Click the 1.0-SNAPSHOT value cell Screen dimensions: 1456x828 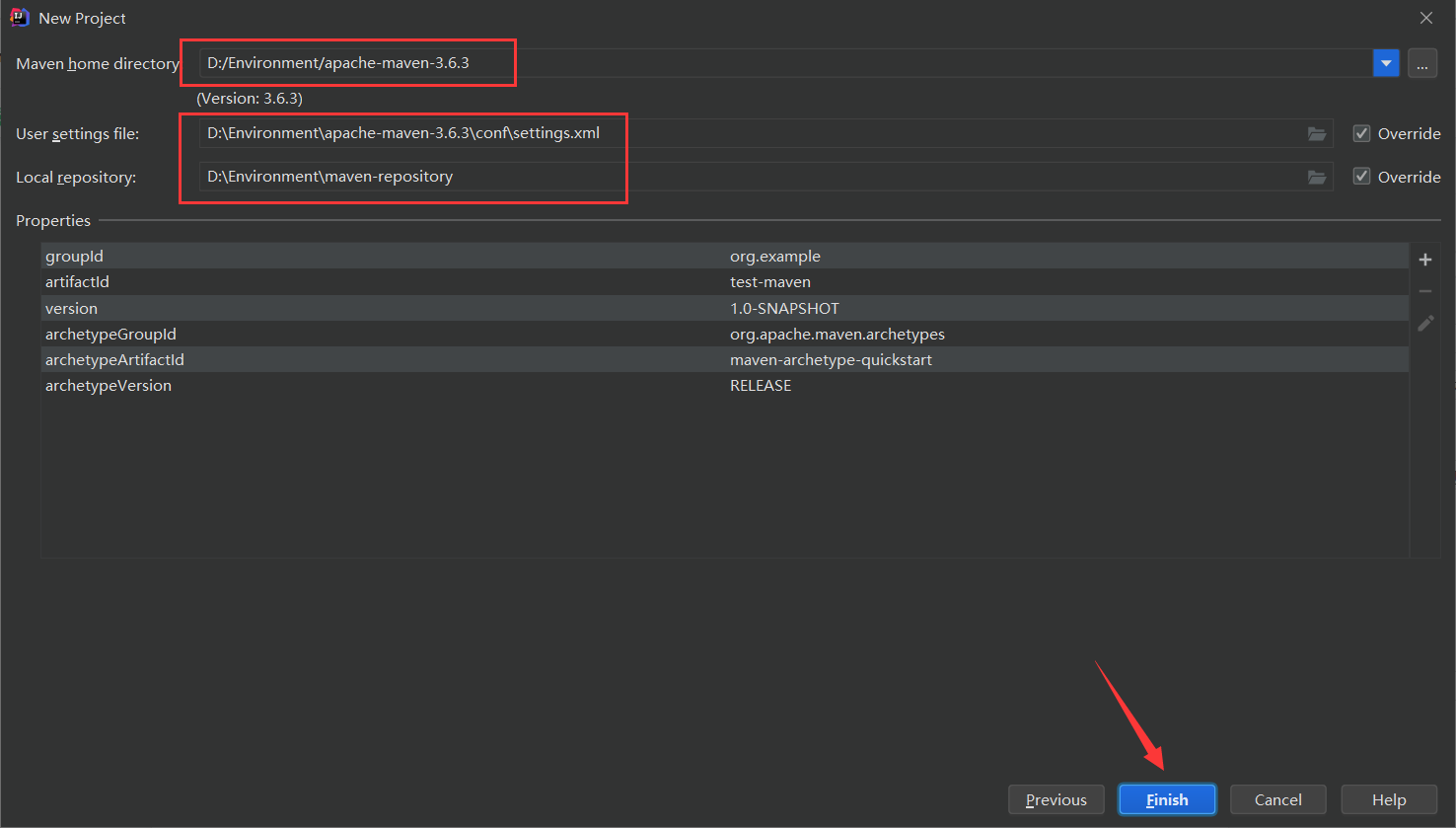click(784, 308)
